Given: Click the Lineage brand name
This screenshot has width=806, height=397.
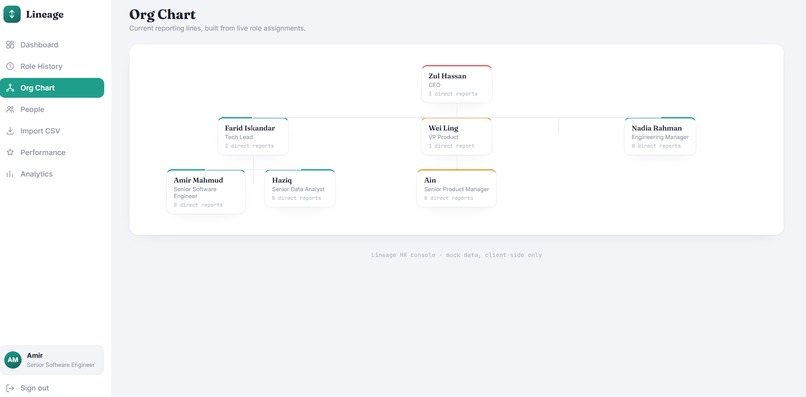Looking at the screenshot, I should pos(45,15).
